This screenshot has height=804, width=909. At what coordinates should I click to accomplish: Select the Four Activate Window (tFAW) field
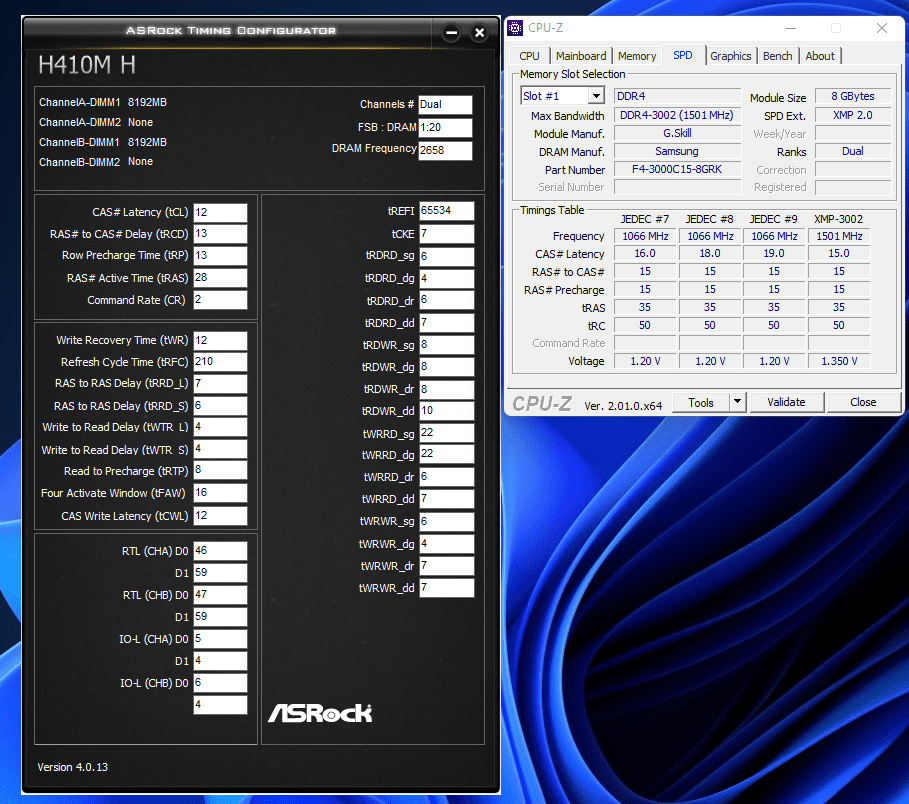[x=220, y=493]
